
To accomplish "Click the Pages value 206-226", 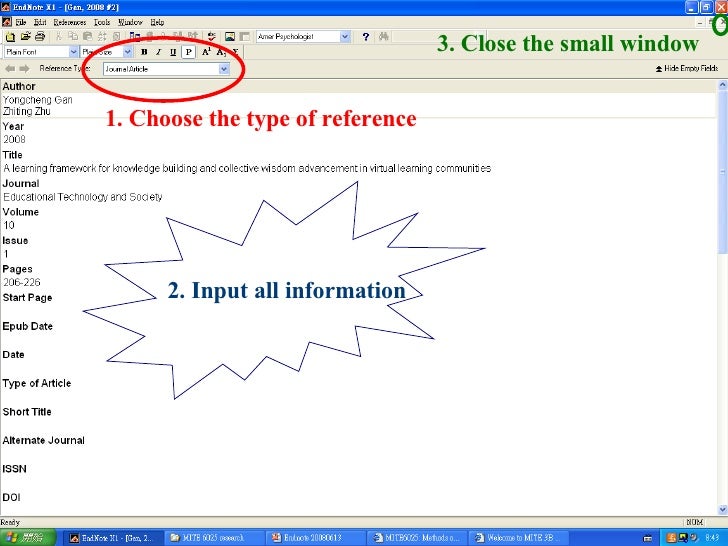I will (22, 282).
